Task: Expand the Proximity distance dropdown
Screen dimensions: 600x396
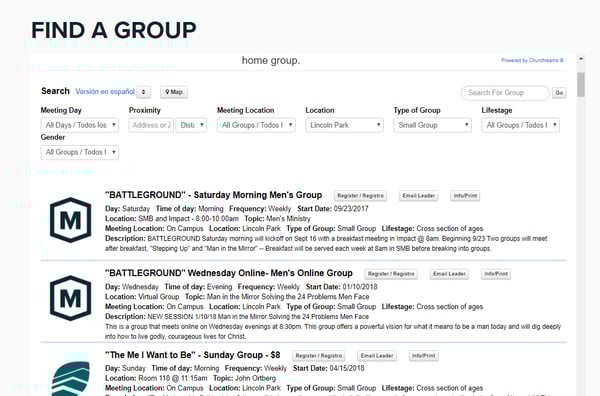Action: (191, 125)
